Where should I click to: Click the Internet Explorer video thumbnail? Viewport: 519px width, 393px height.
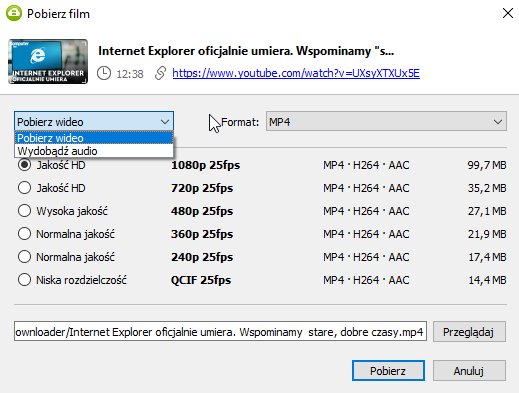48,61
